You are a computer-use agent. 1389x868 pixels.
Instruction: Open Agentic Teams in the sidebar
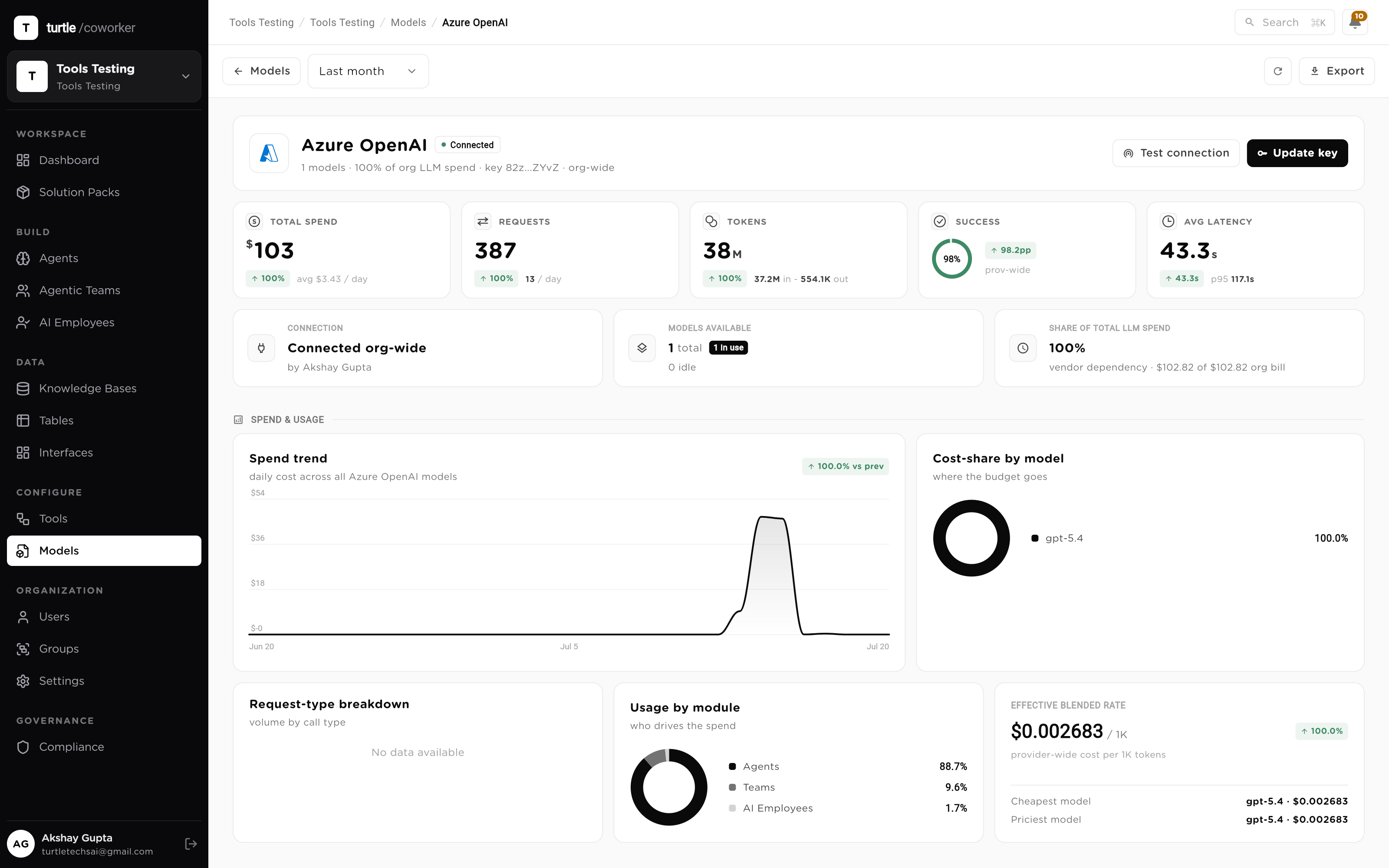[104, 290]
